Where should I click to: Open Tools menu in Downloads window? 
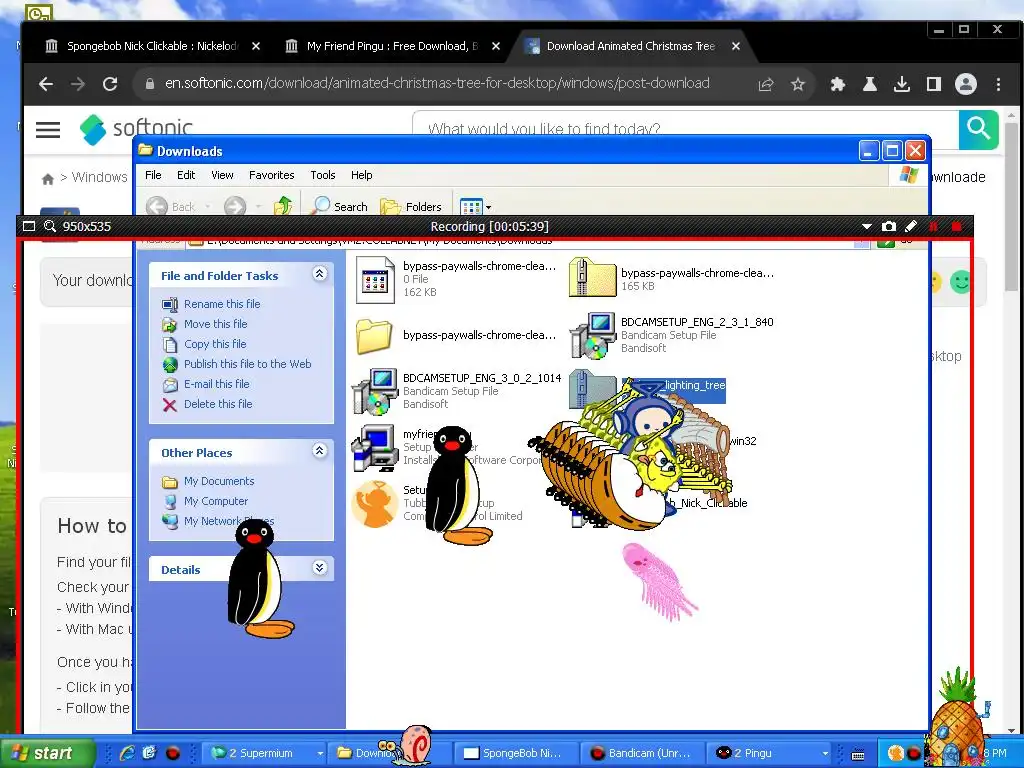(323, 175)
